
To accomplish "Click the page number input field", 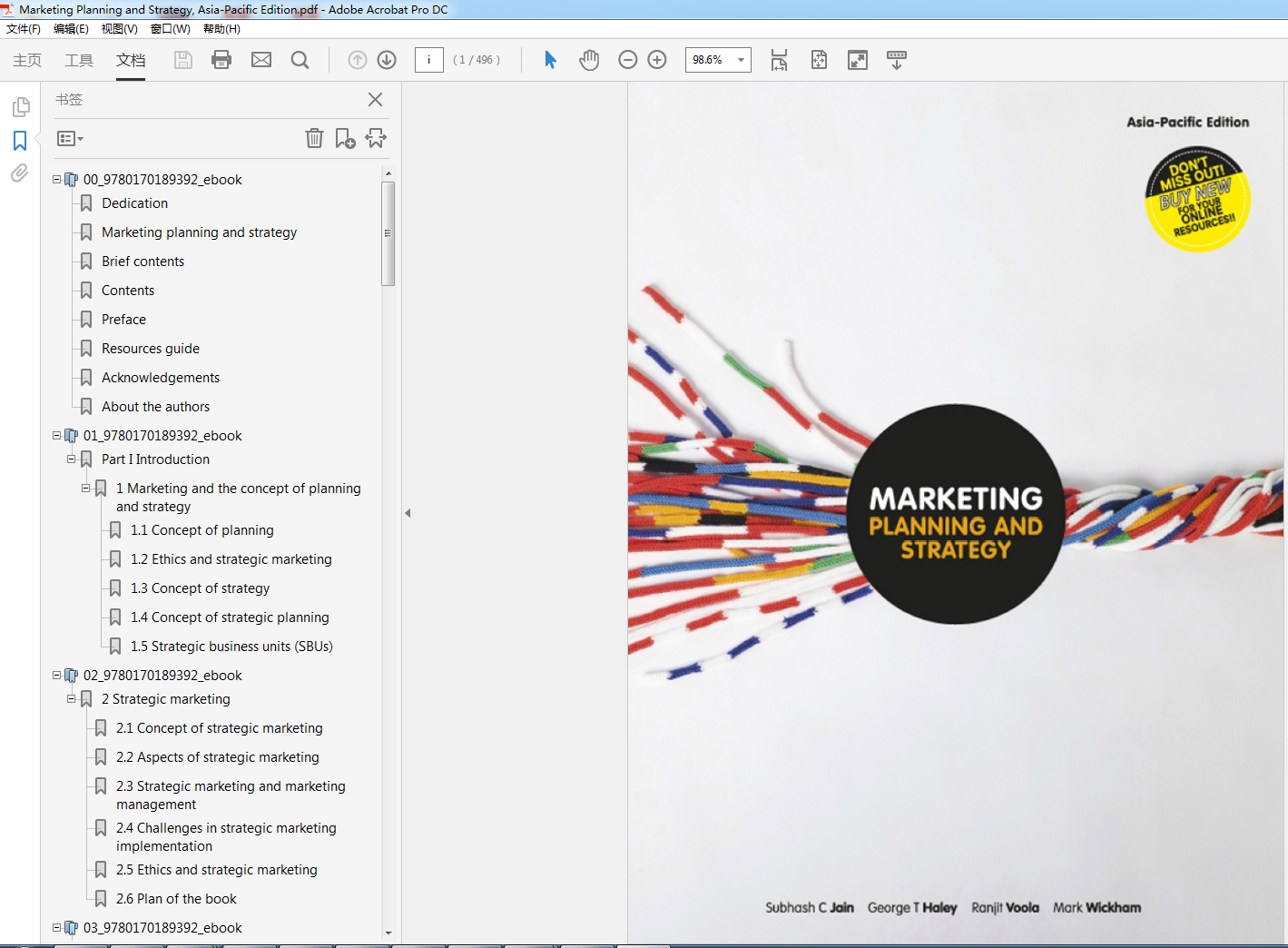I will click(x=428, y=60).
